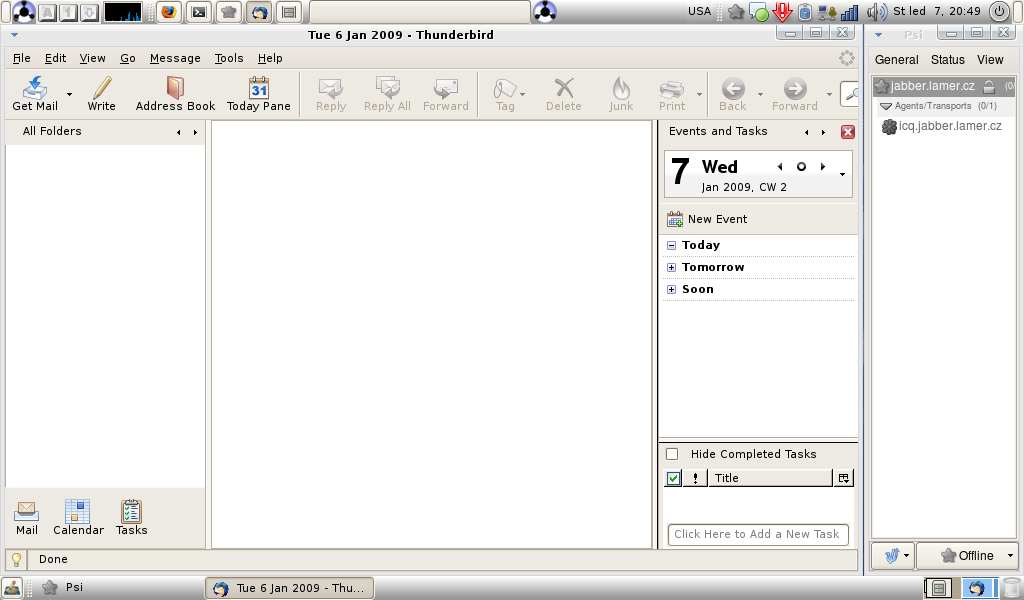The image size is (1024, 600).
Task: Close the Events and Tasks pane
Action: 848,132
